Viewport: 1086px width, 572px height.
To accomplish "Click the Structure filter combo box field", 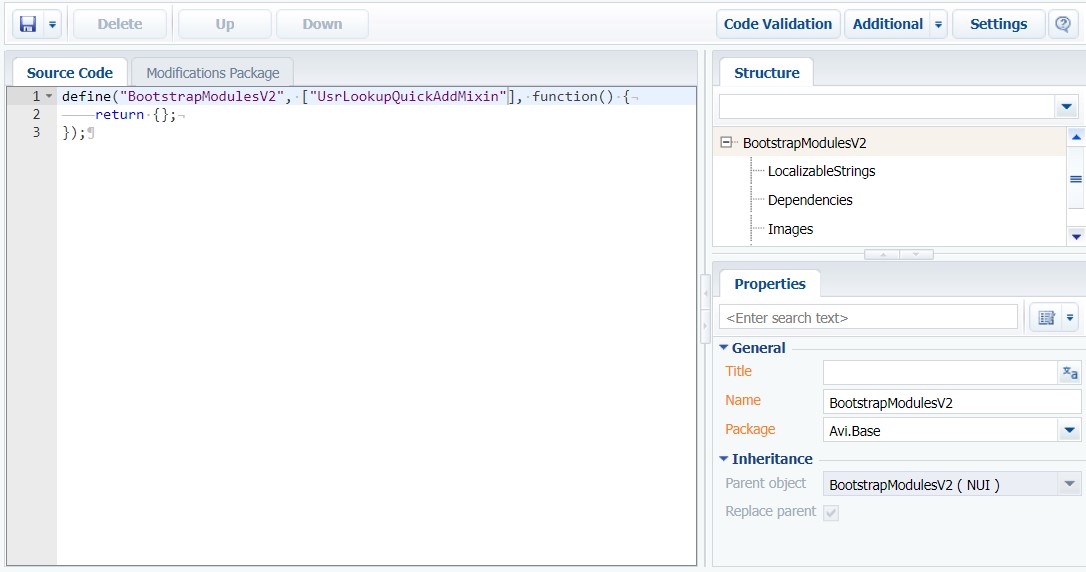I will click(x=887, y=107).
